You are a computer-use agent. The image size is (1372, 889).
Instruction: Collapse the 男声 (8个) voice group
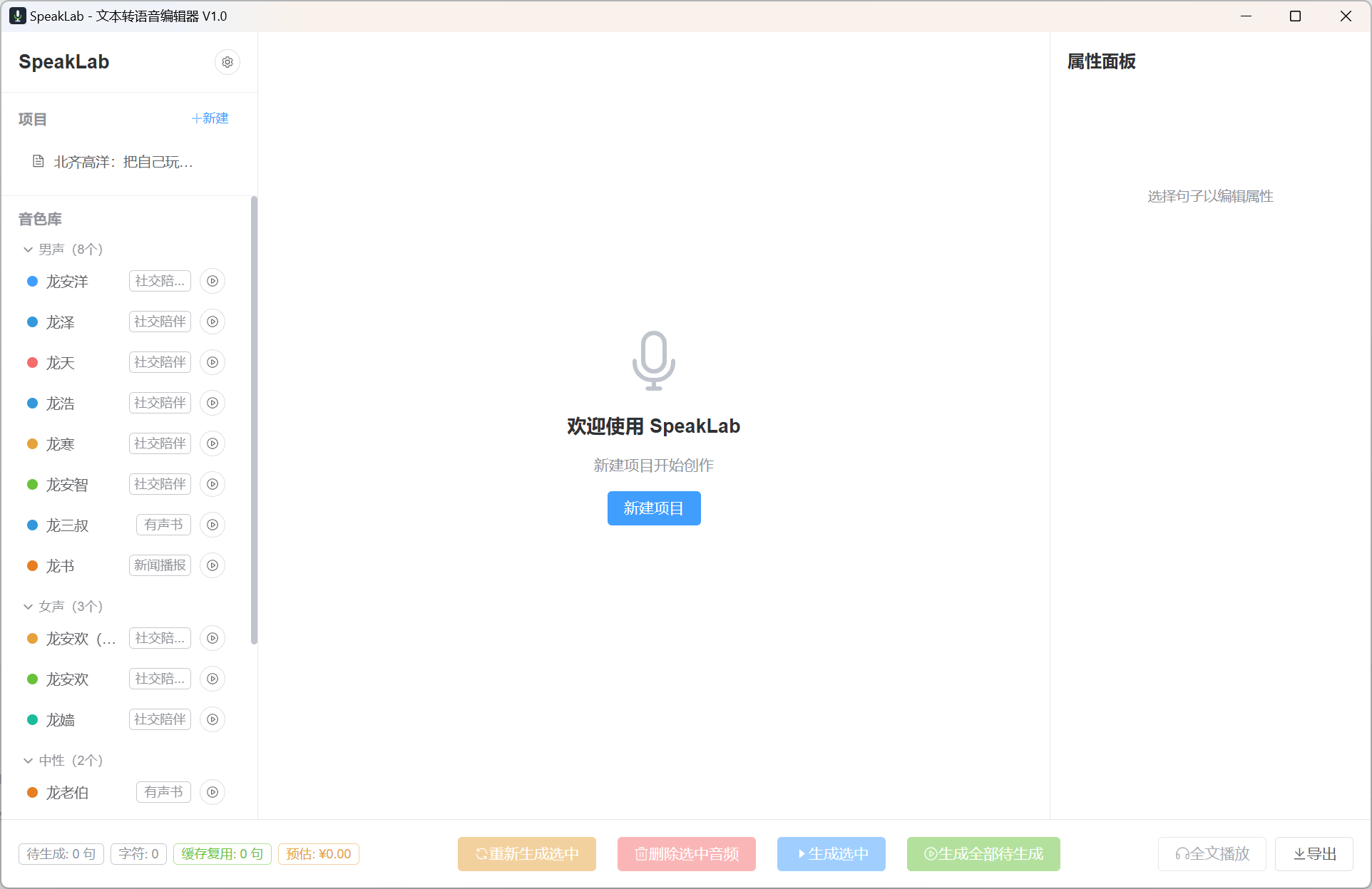tap(28, 250)
